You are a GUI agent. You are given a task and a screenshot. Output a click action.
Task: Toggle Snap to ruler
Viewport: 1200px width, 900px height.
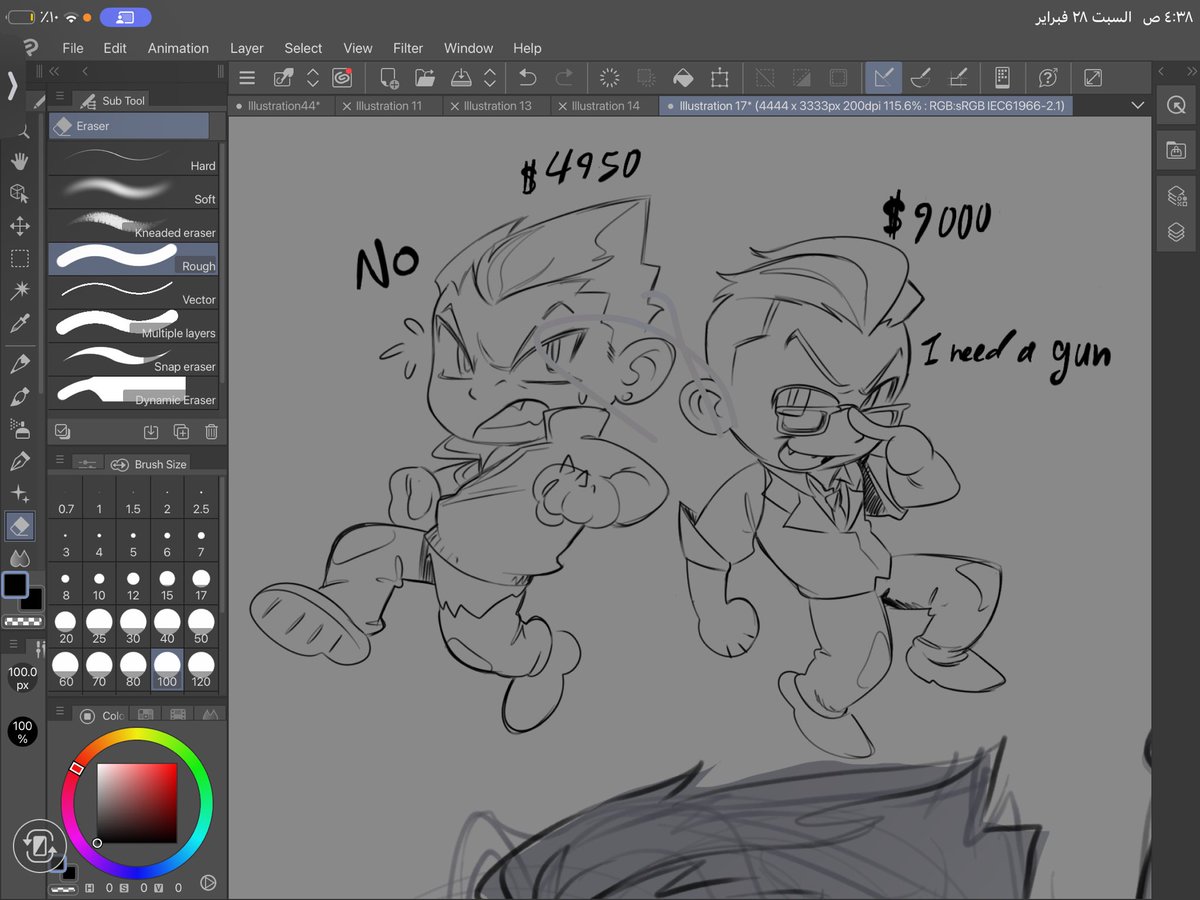click(x=883, y=77)
